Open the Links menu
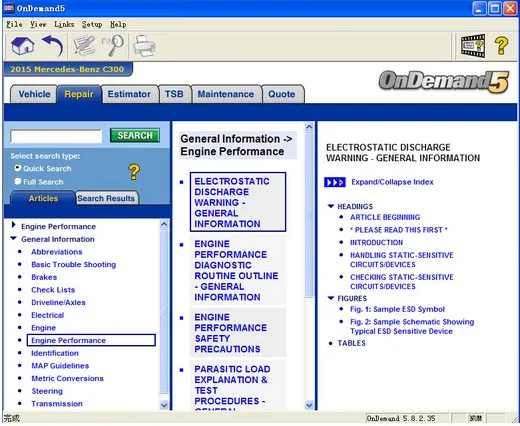This screenshot has height=426, width=520. pos(64,24)
